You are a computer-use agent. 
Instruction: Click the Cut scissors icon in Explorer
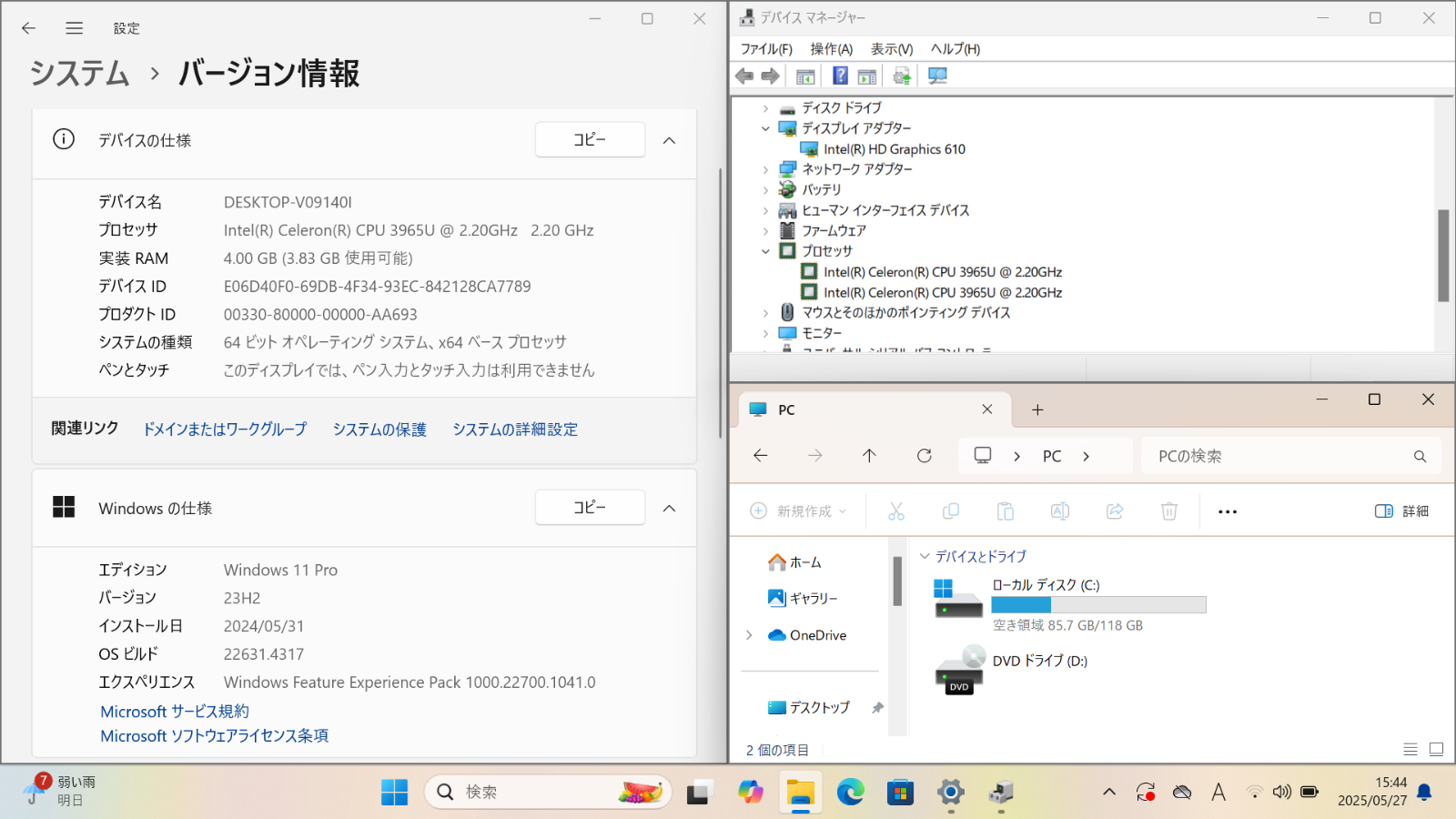896,511
